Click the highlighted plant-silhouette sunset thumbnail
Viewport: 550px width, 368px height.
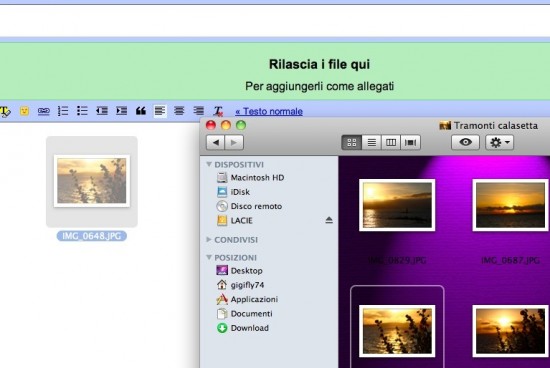[397, 331]
